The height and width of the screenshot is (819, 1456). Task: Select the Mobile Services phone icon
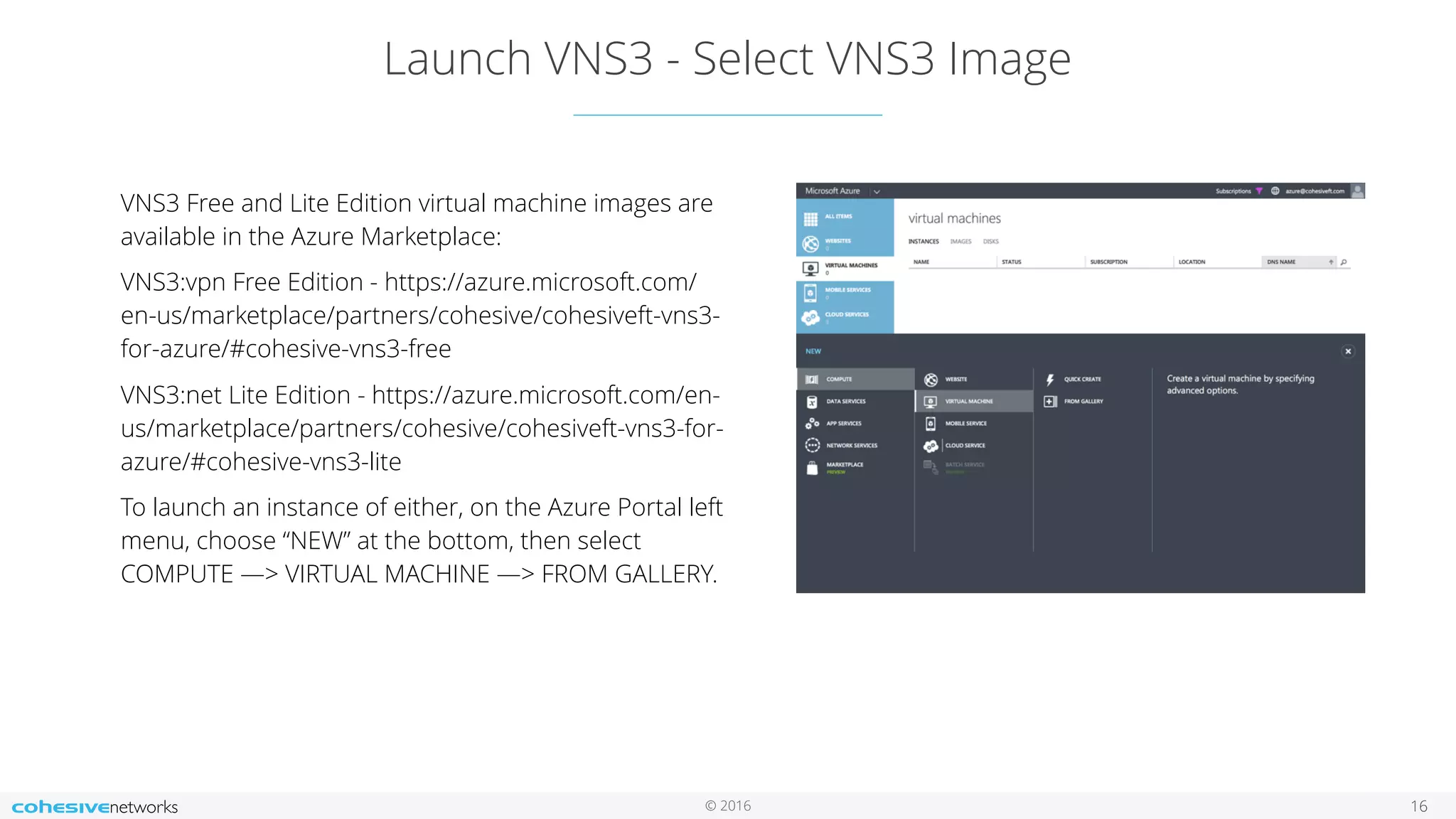coord(810,293)
